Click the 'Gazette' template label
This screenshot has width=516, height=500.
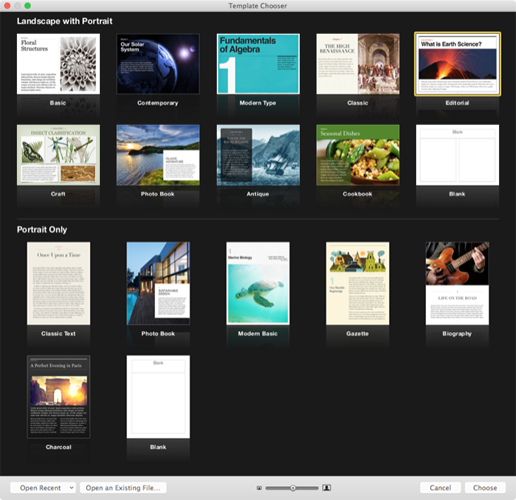coord(357,334)
